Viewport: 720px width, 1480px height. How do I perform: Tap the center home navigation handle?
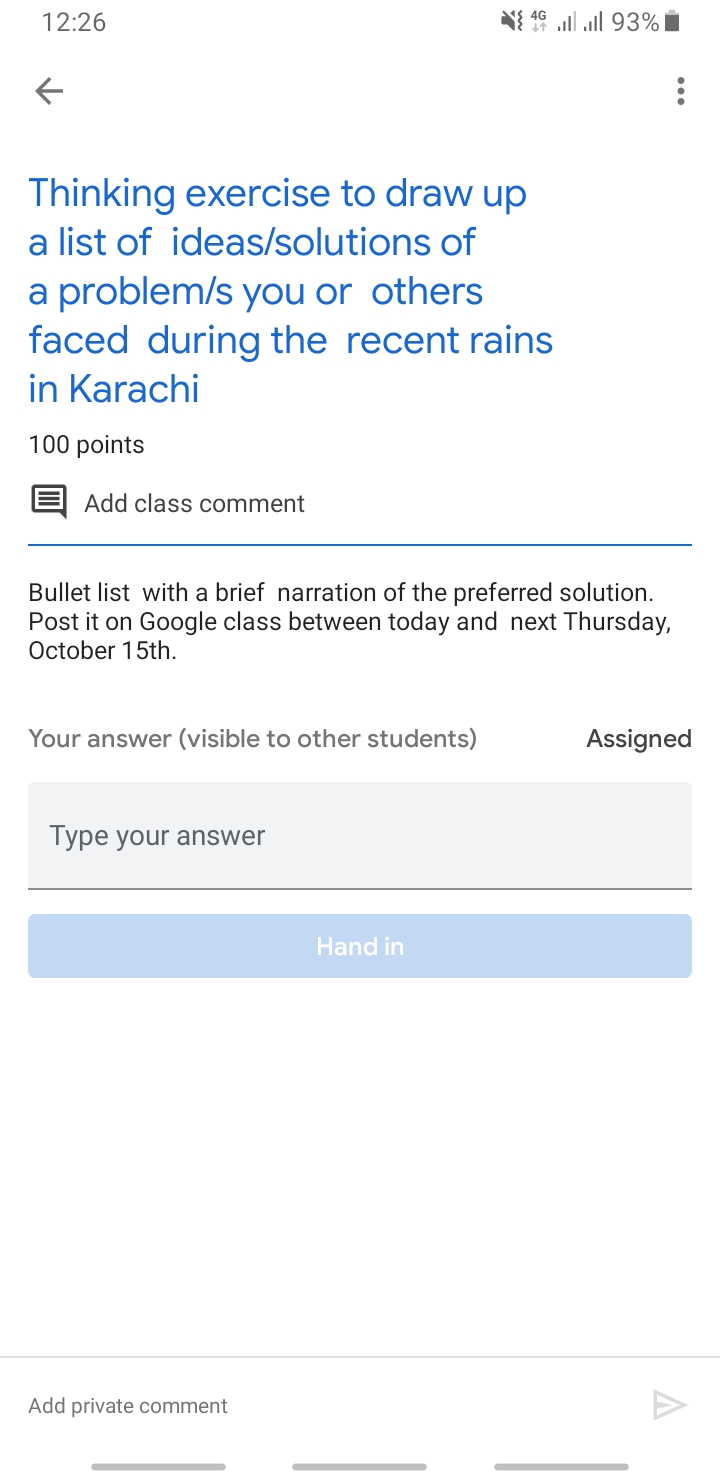[x=360, y=1467]
